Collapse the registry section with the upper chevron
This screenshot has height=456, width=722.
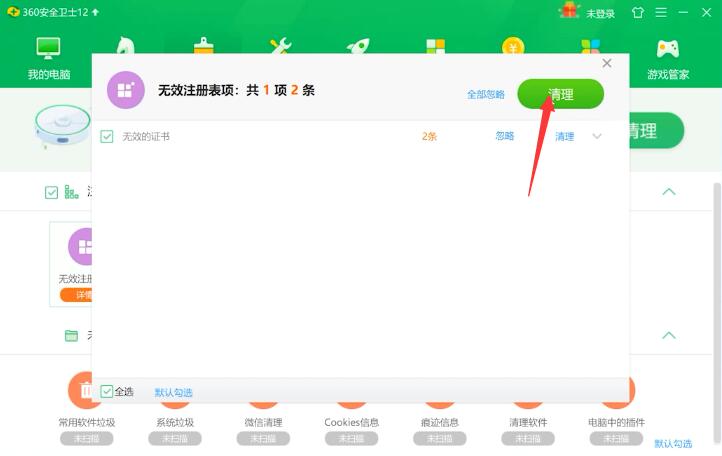coord(669,192)
